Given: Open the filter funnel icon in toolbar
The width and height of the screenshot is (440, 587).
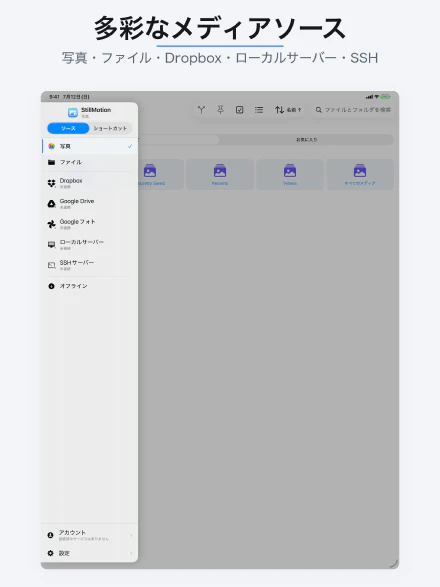Looking at the screenshot, I should coord(201,110).
